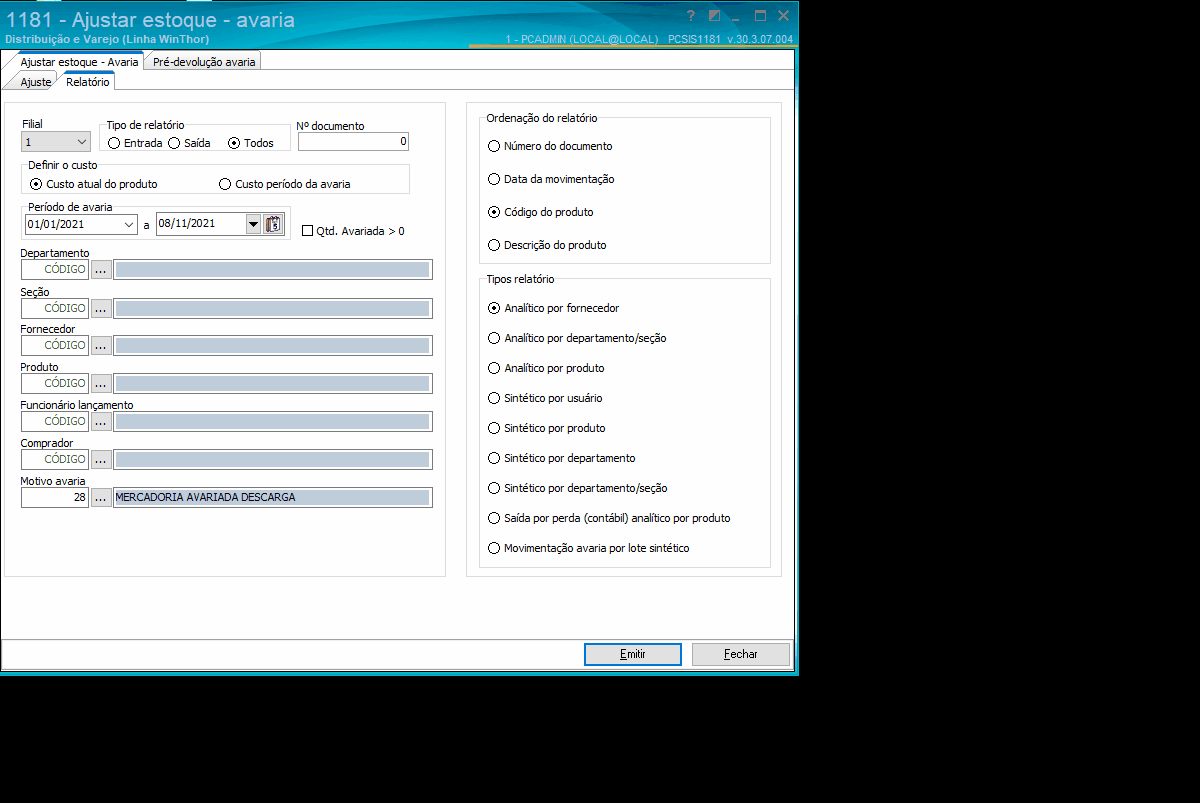
Task: Click the Fornecedor código field
Action: click(55, 345)
